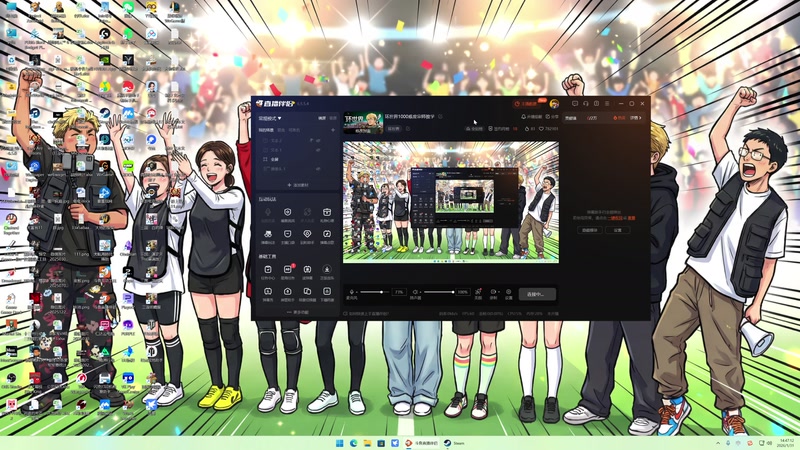Click the help question link in status bar
This screenshot has height=450, width=800.
point(367,313)
